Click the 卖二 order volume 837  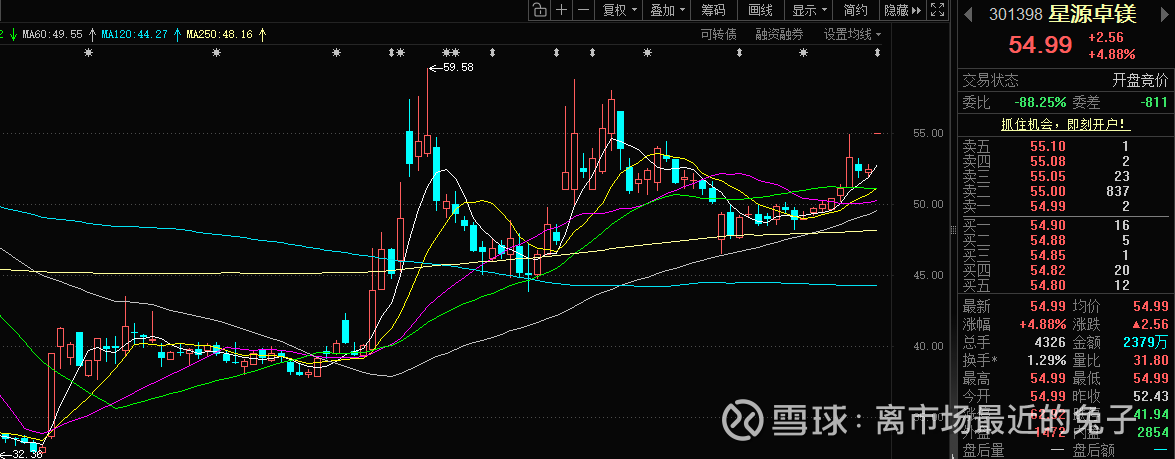point(1117,191)
